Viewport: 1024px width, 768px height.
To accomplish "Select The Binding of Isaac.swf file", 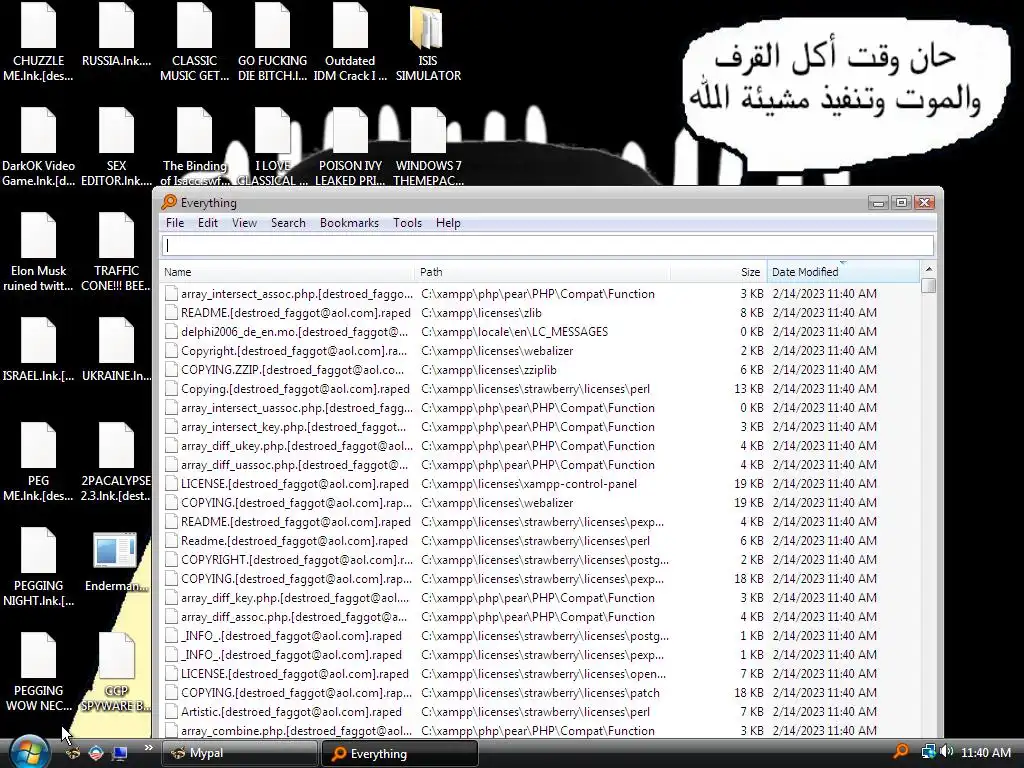I will click(x=194, y=148).
